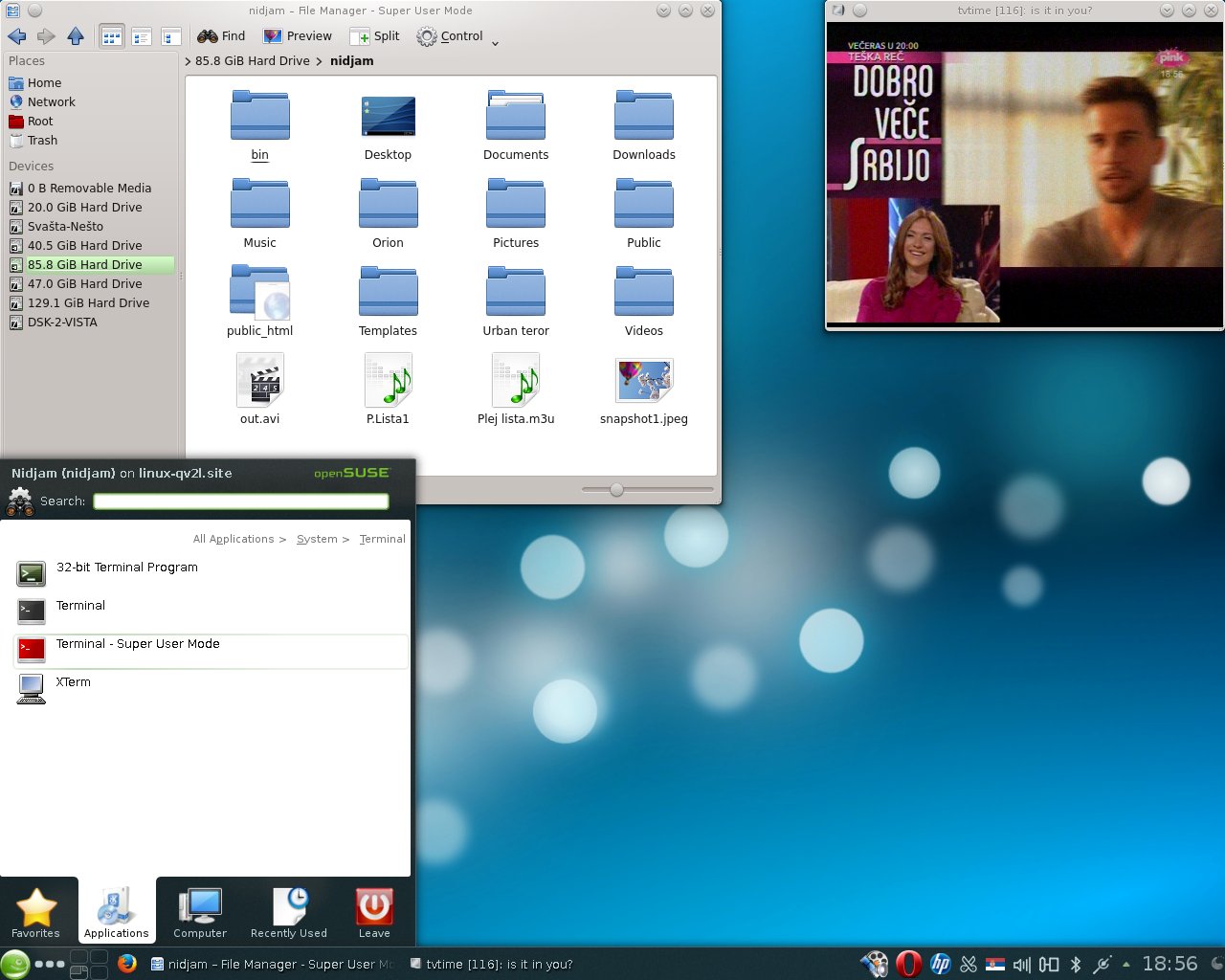This screenshot has height=980, width=1225.
Task: Click the 85.8 GiB Hard Drive breadcrumb
Action: (253, 60)
